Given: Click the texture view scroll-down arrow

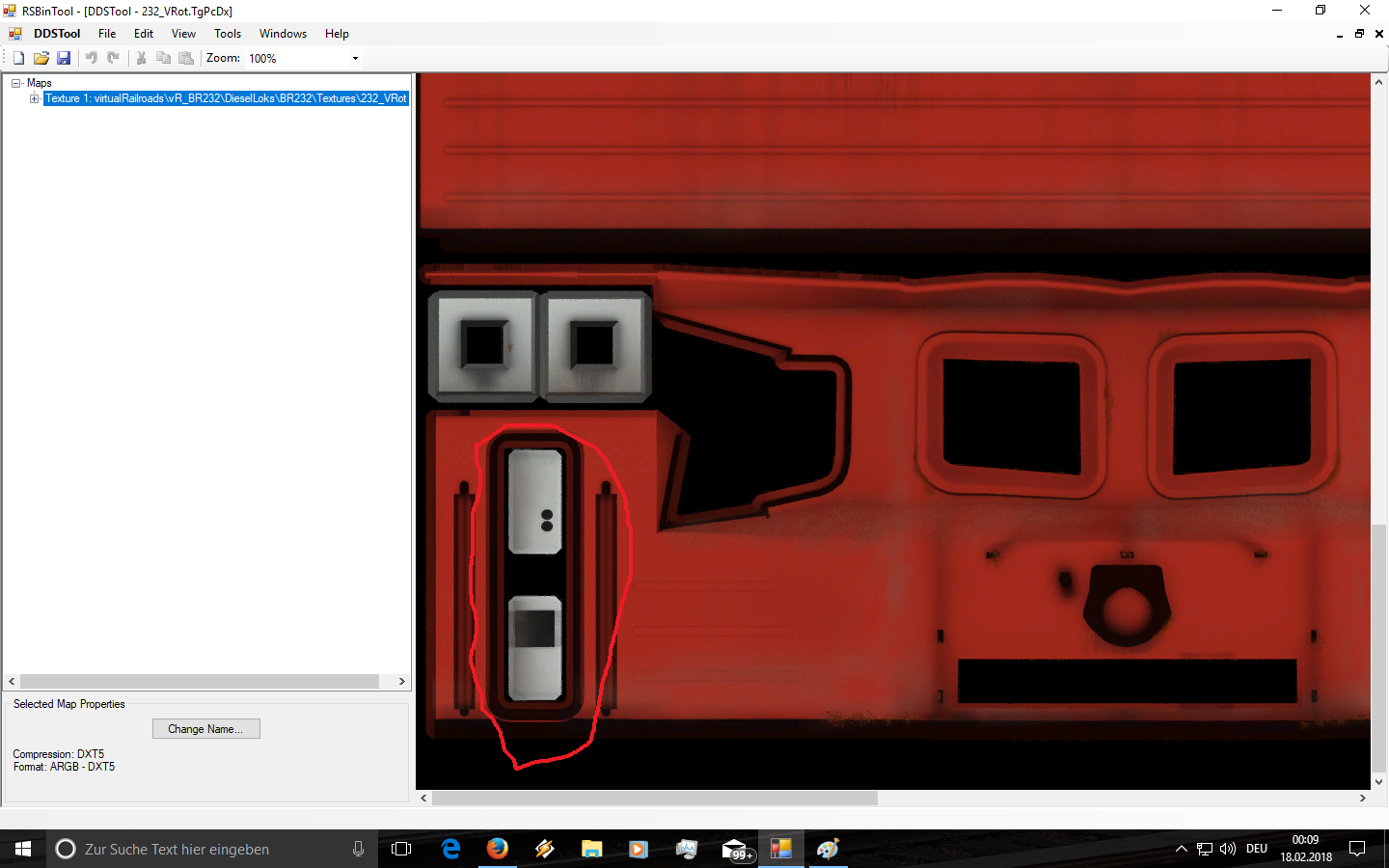Looking at the screenshot, I should click(x=1378, y=782).
